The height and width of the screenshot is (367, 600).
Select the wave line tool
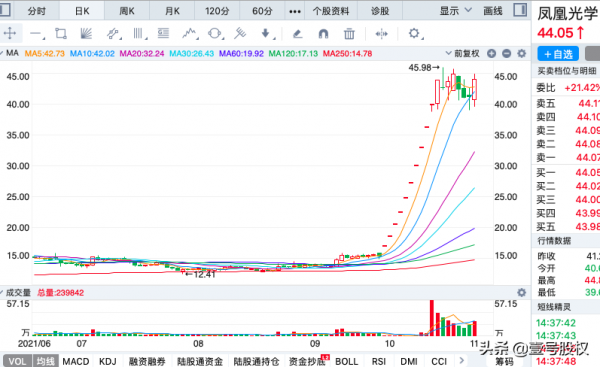click(x=189, y=34)
